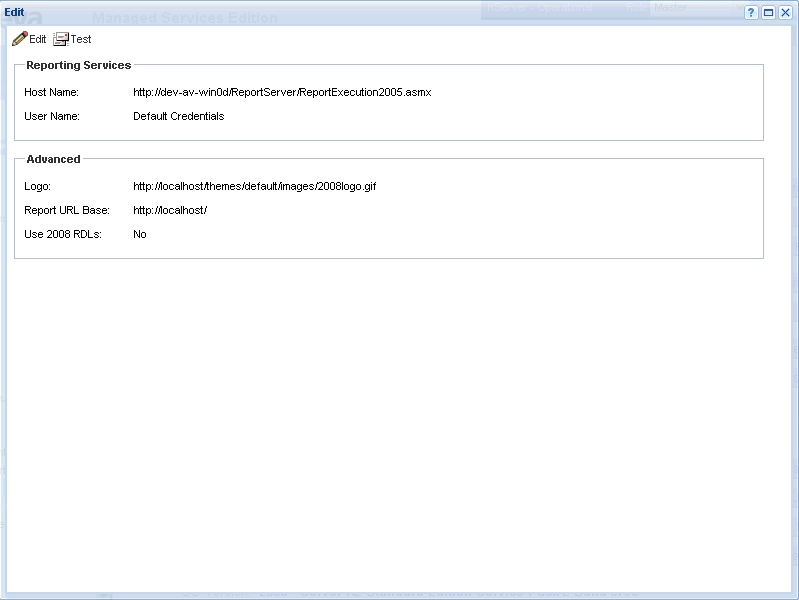The image size is (799, 600).
Task: Click the Use 2008 RDLs label
Action: pyautogui.click(x=63, y=234)
